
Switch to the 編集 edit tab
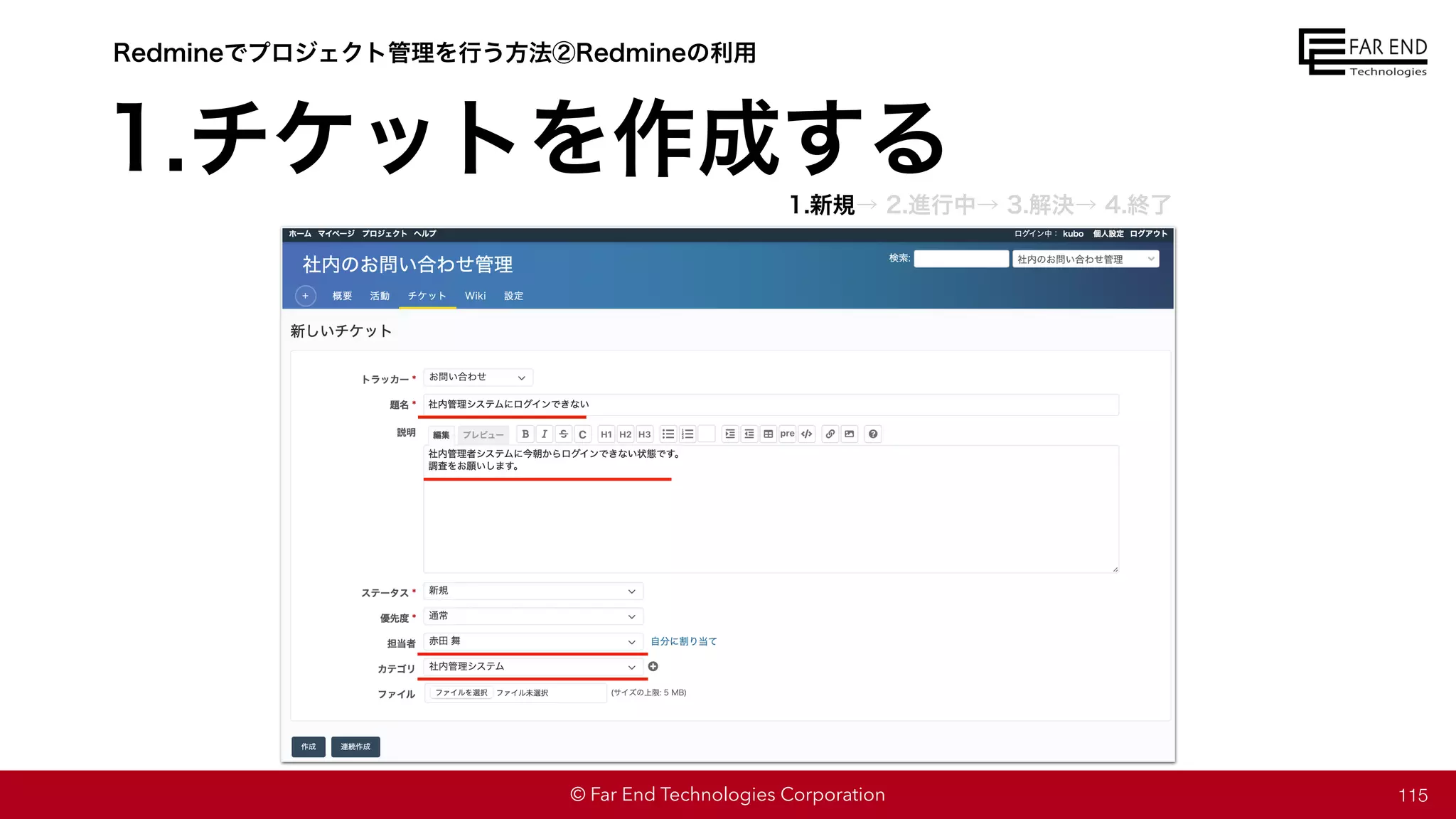[x=441, y=434]
